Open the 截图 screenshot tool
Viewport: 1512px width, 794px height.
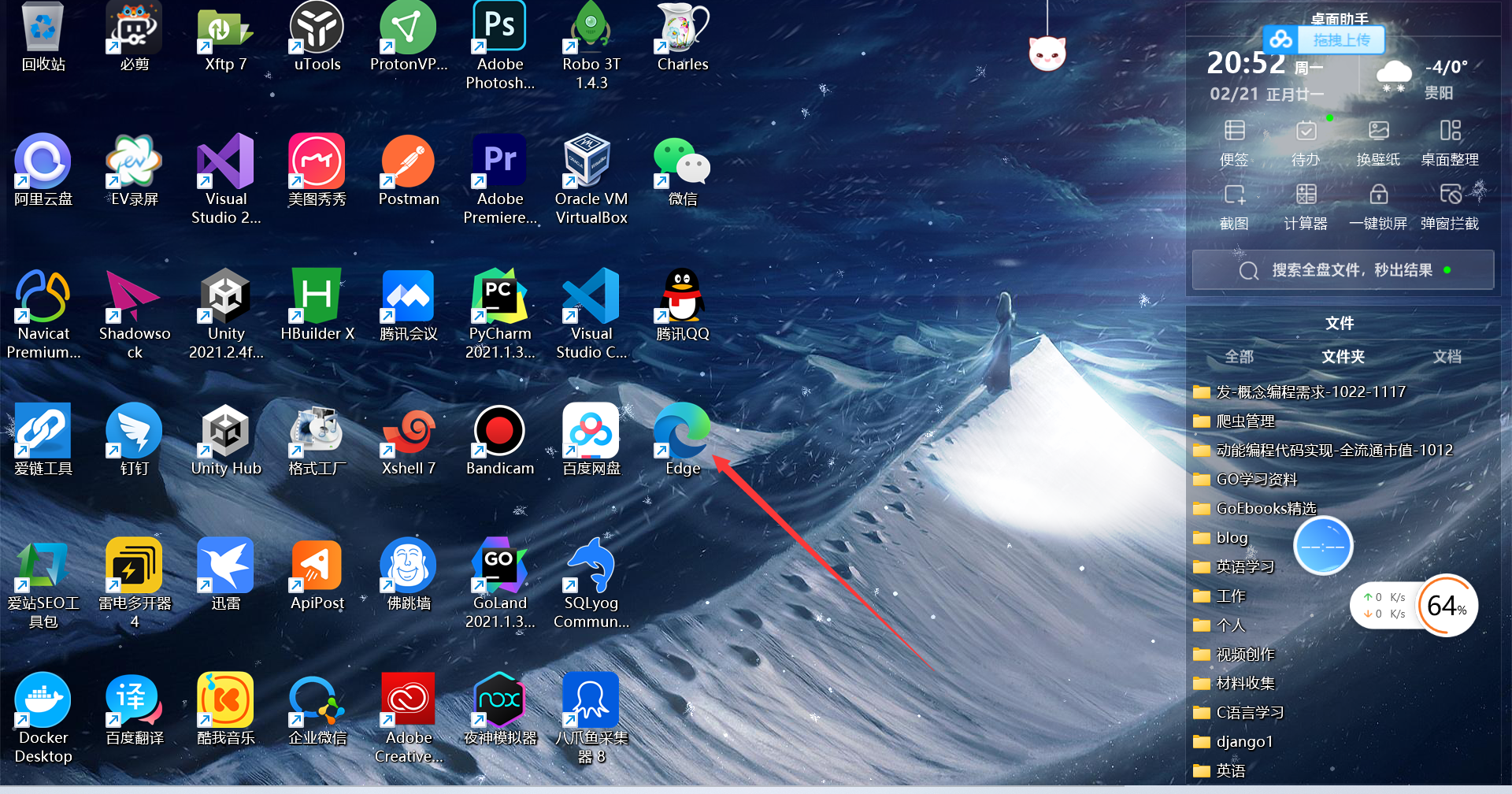pyautogui.click(x=1234, y=205)
